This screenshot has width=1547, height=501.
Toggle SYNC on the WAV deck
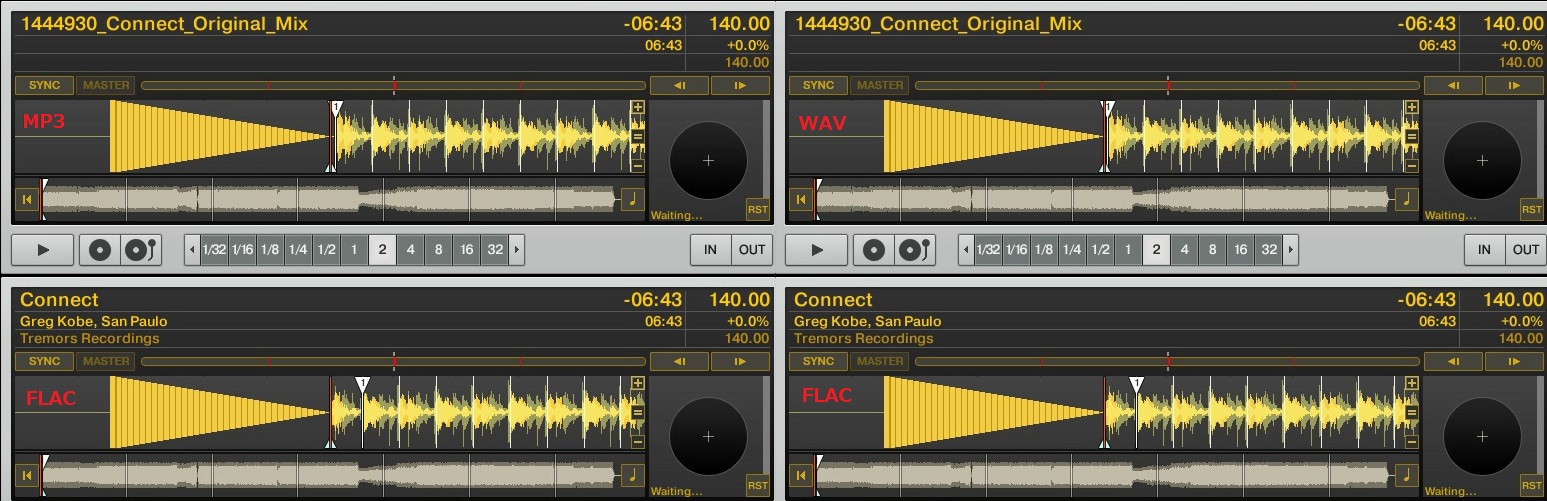click(818, 85)
